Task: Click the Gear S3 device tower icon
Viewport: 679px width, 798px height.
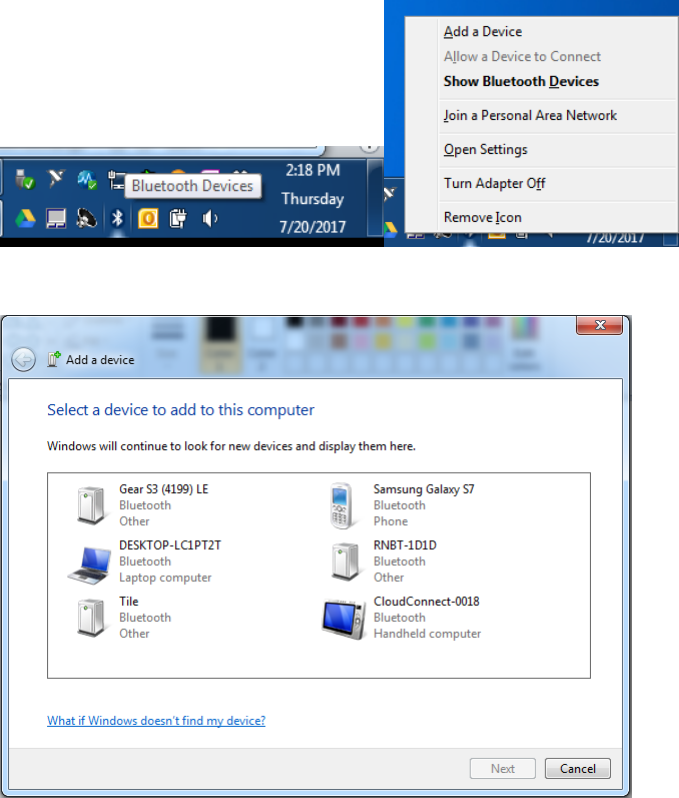Action: click(x=91, y=505)
